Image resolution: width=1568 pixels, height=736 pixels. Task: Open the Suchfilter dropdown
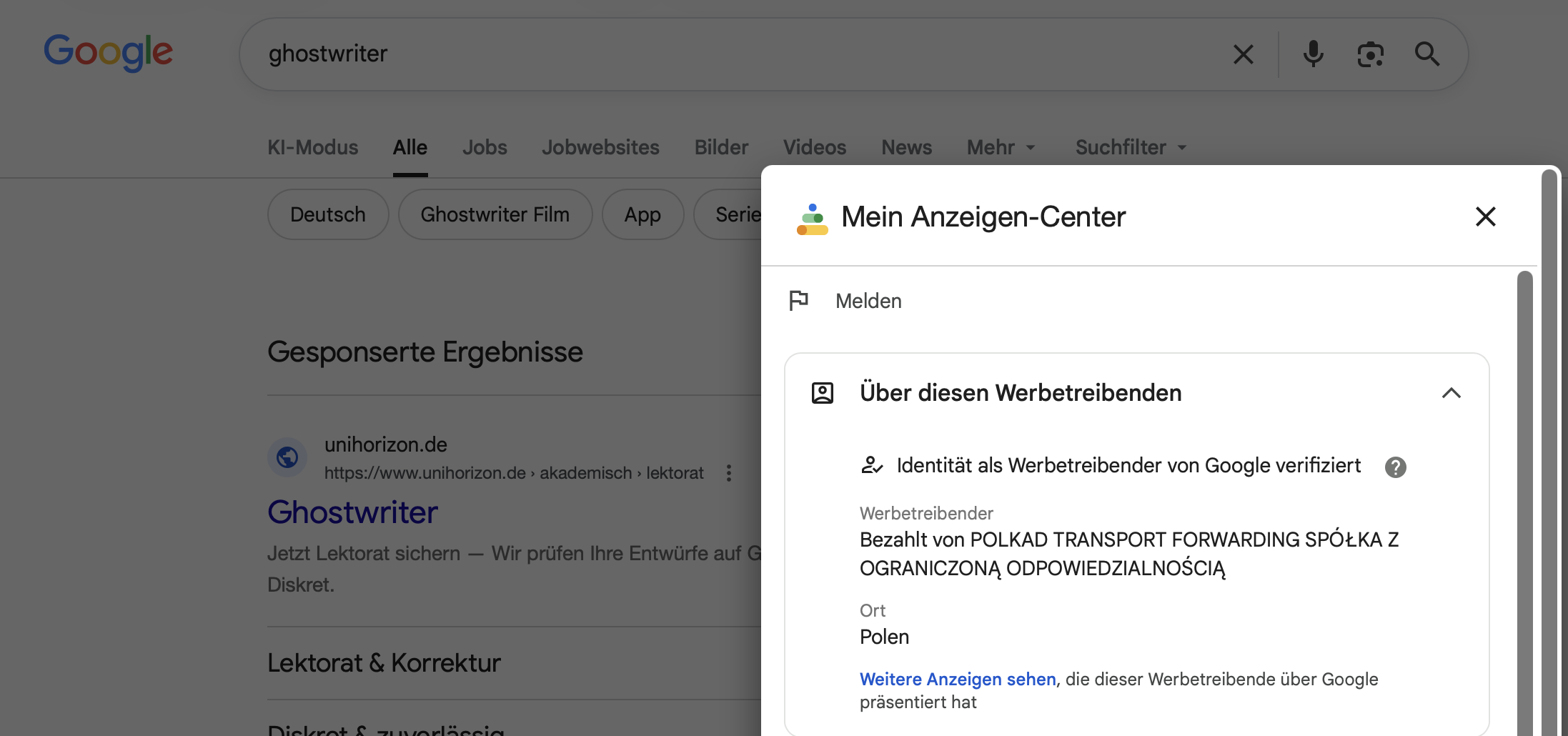pyautogui.click(x=1131, y=147)
